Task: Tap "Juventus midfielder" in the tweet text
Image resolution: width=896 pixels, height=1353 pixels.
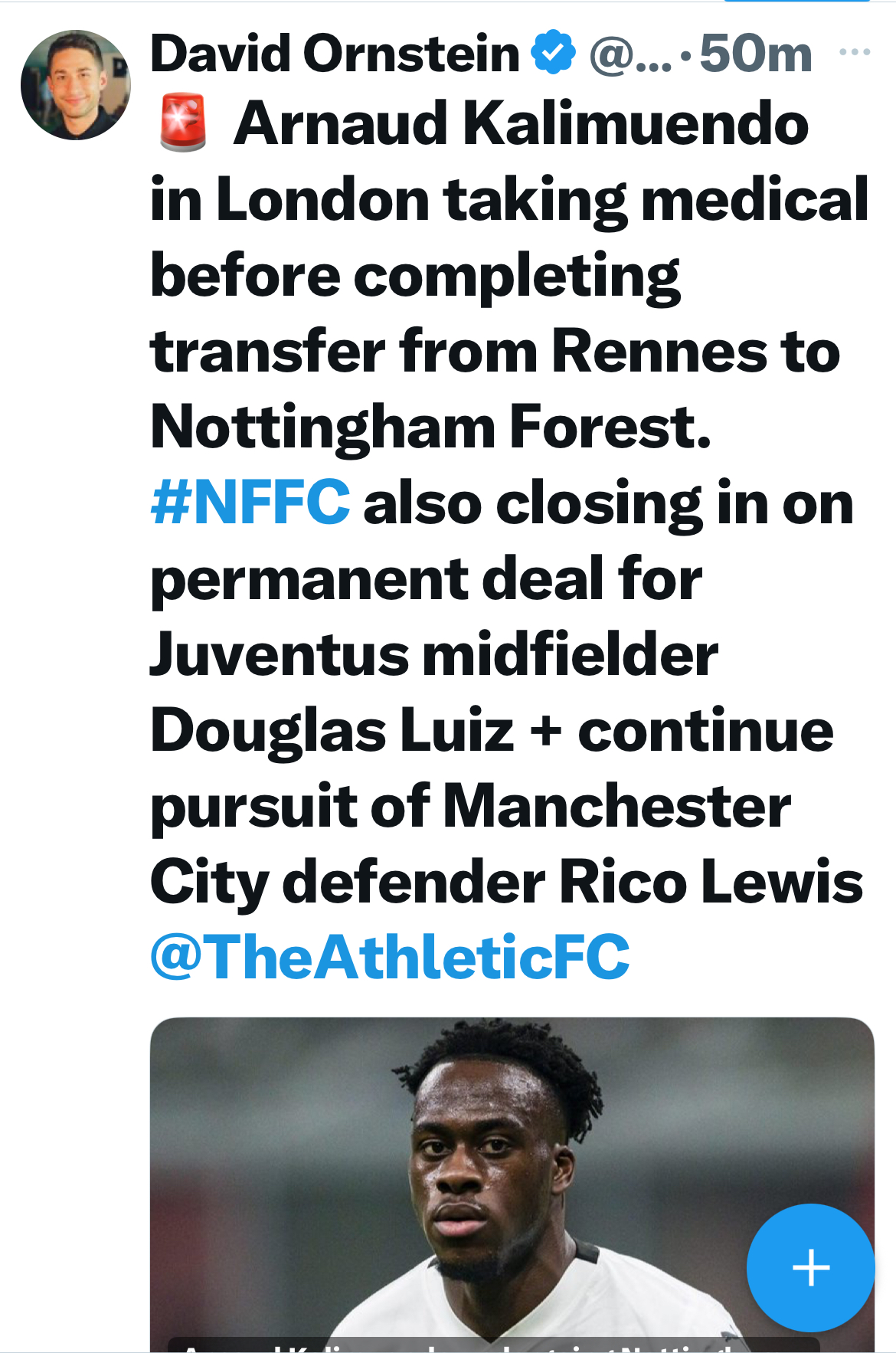Action: click(433, 655)
